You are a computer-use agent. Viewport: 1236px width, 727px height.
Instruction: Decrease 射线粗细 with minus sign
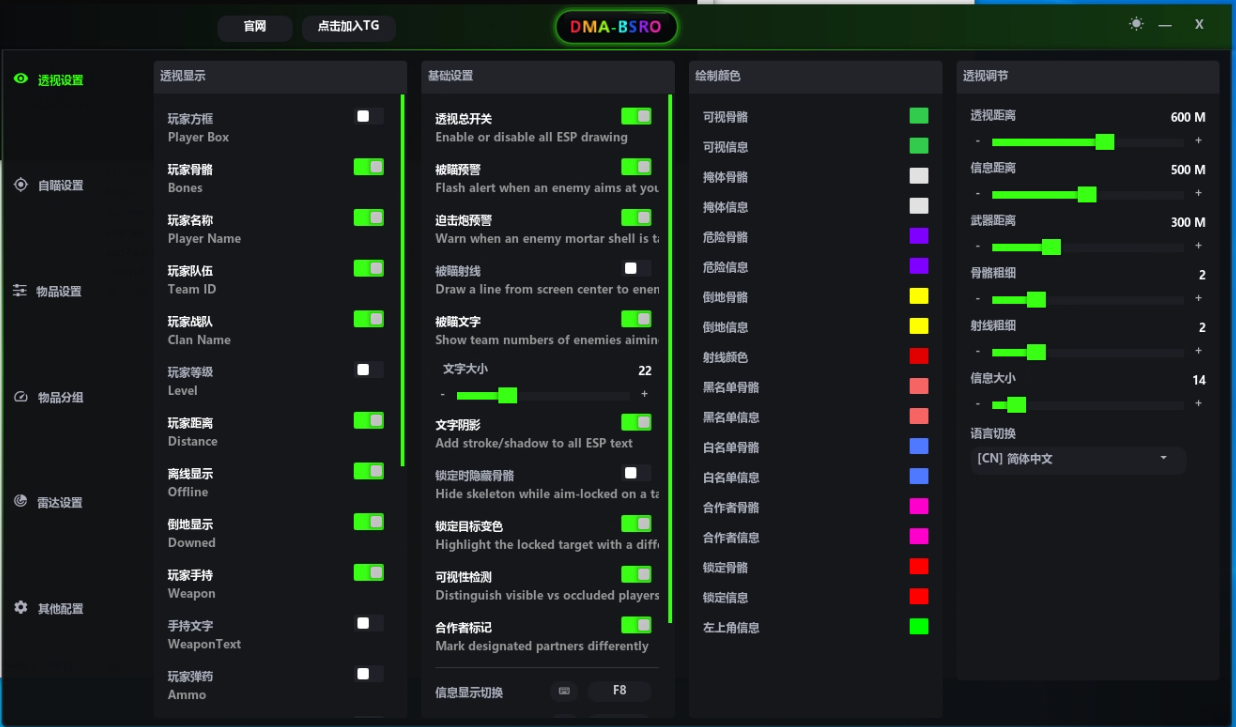tap(978, 352)
